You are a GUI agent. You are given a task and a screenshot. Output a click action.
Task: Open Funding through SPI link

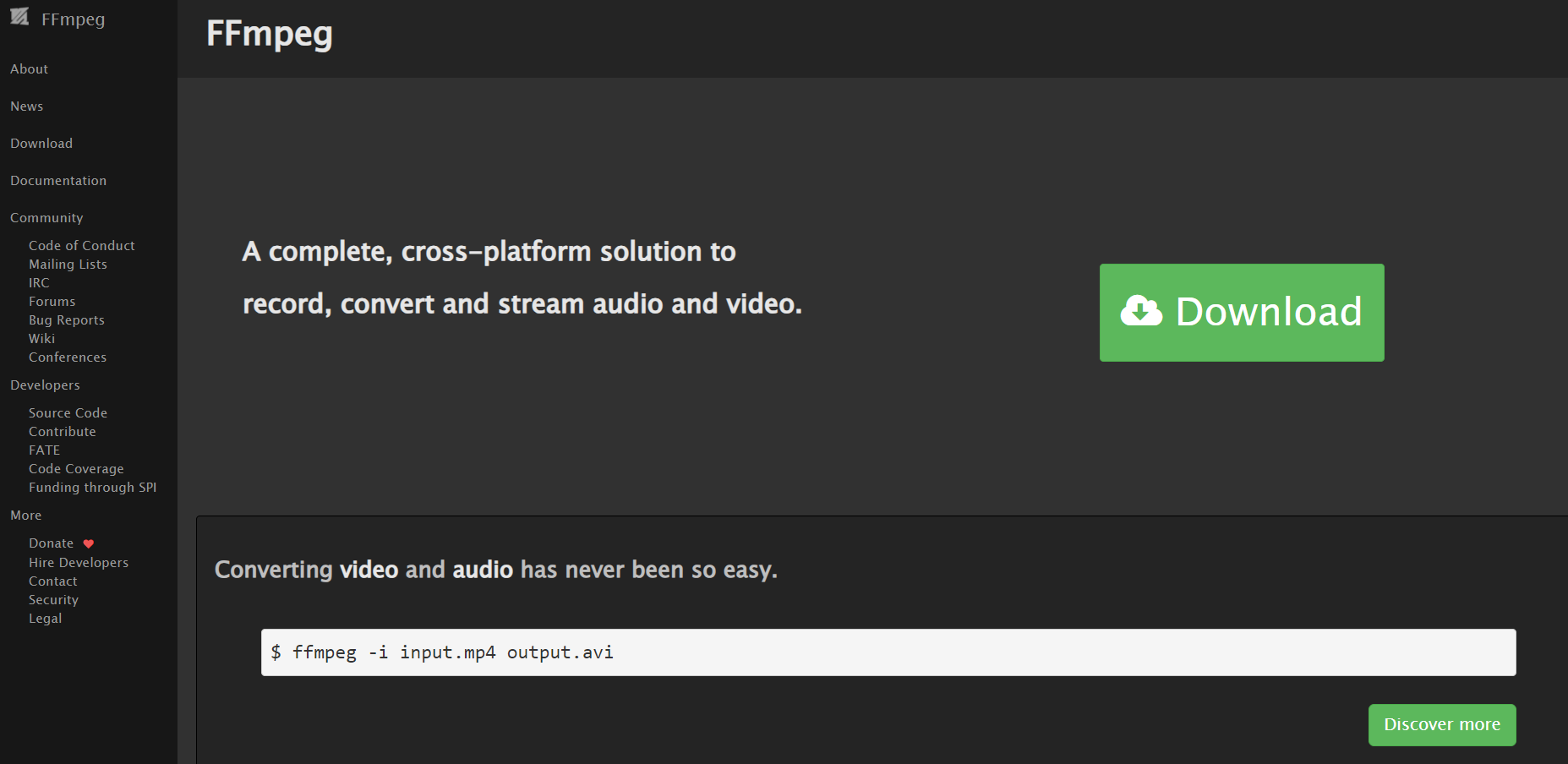point(92,488)
